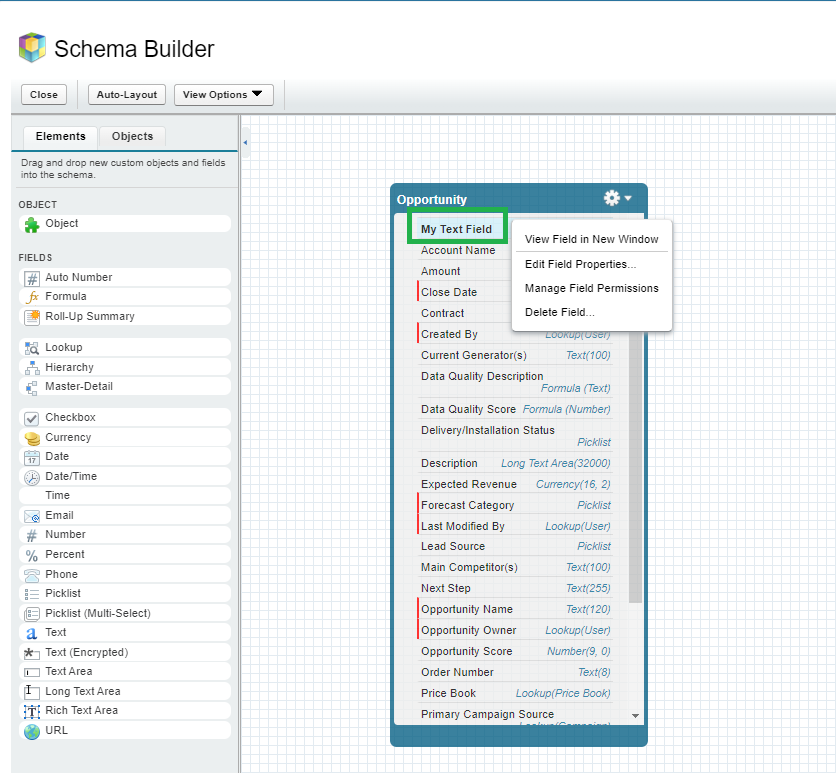Click the Roll-Up Summary icon

(x=32, y=317)
